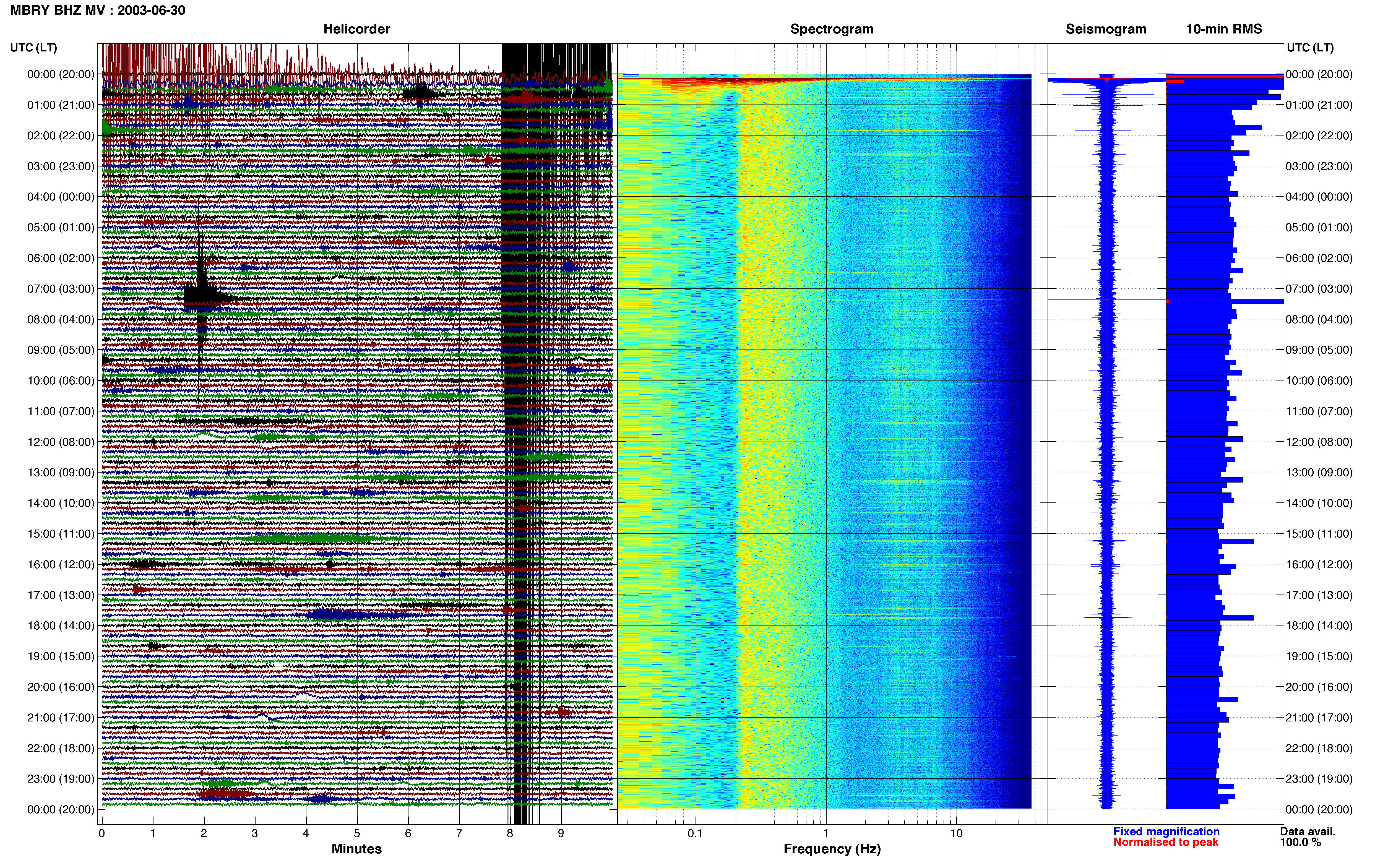
Task: Select the 'Seismogram' panel heading
Action: pyautogui.click(x=1106, y=29)
